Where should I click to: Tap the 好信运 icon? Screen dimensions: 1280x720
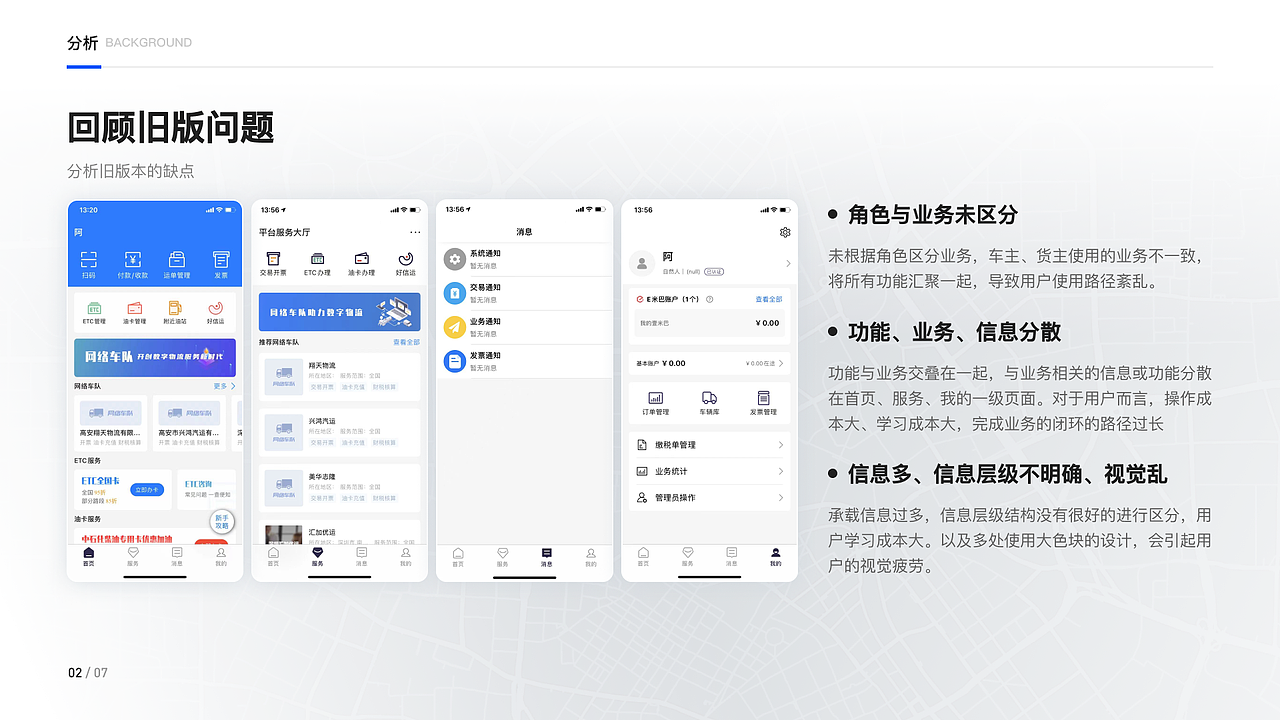click(x=405, y=260)
